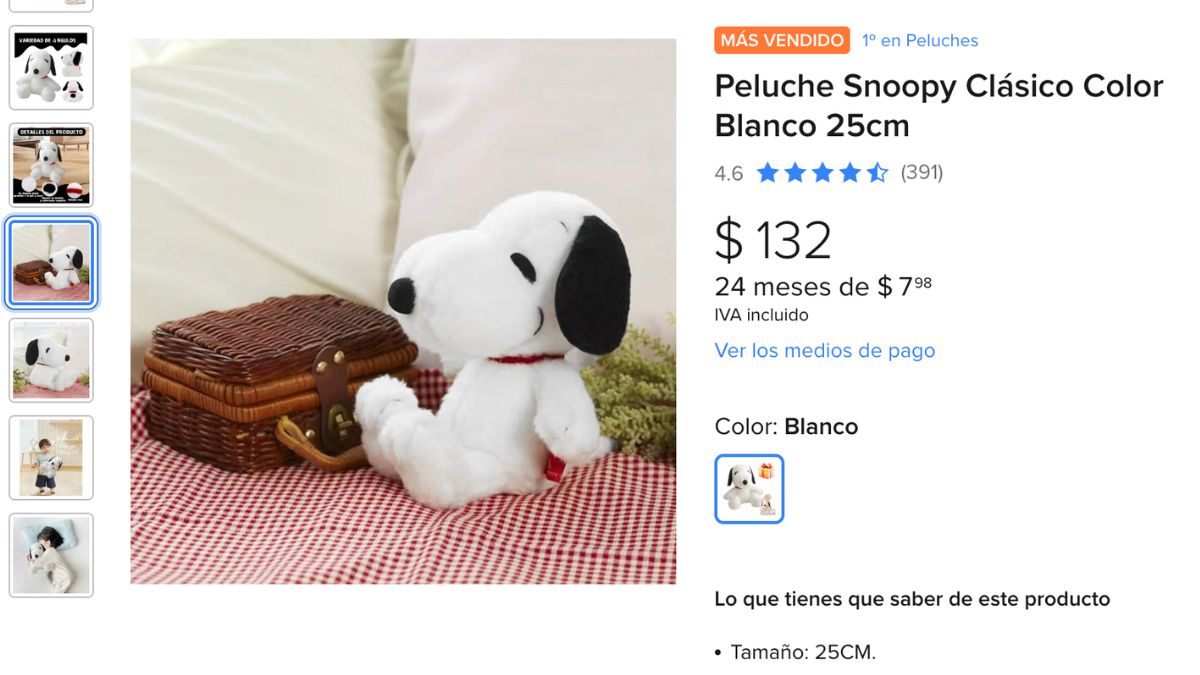Open the 1º en Peluches link
Image resolution: width=1200 pixels, height=675 pixels.
point(920,40)
